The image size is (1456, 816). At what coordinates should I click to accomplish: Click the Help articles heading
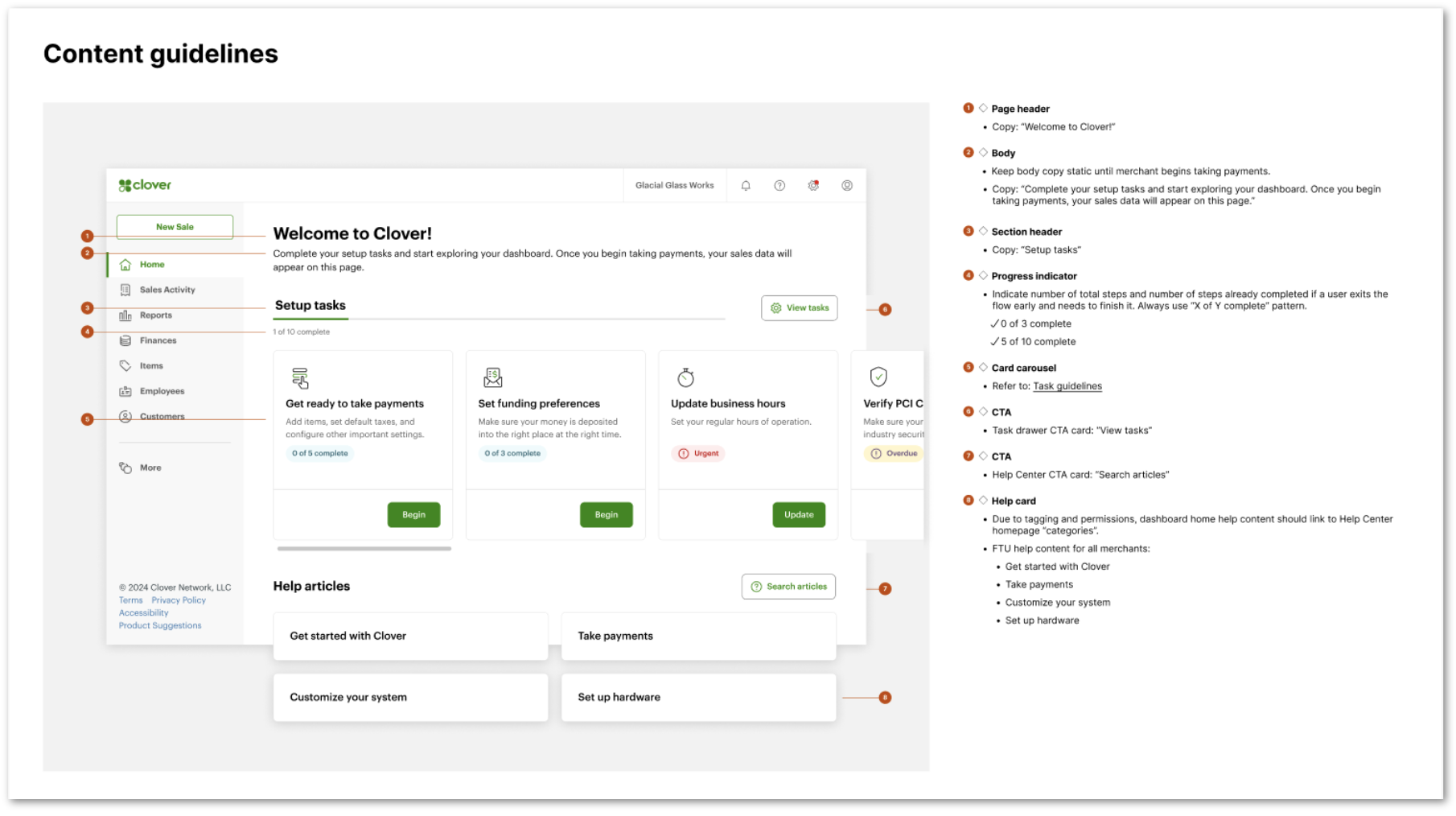coord(311,587)
